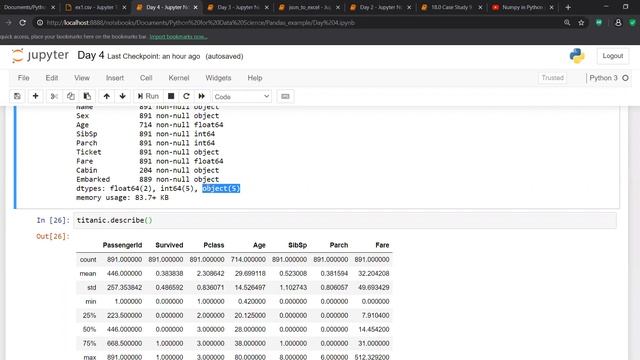
Task: Open the green extension icon in address bar
Action: coord(599,23)
